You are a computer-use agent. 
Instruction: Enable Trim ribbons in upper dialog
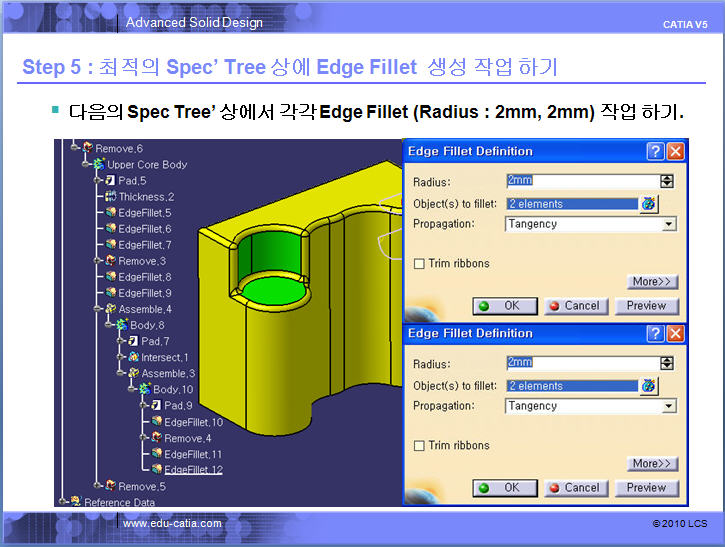[419, 264]
